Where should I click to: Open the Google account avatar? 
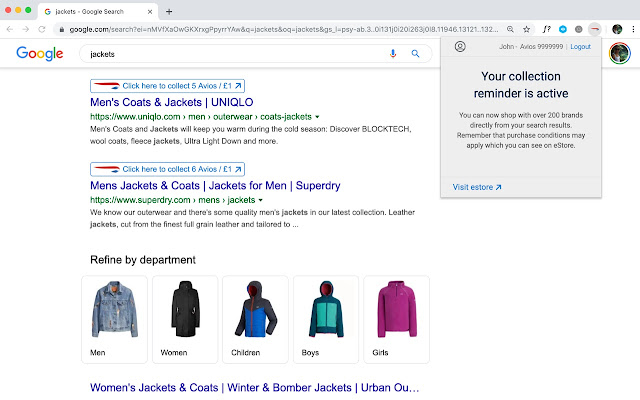[619, 54]
